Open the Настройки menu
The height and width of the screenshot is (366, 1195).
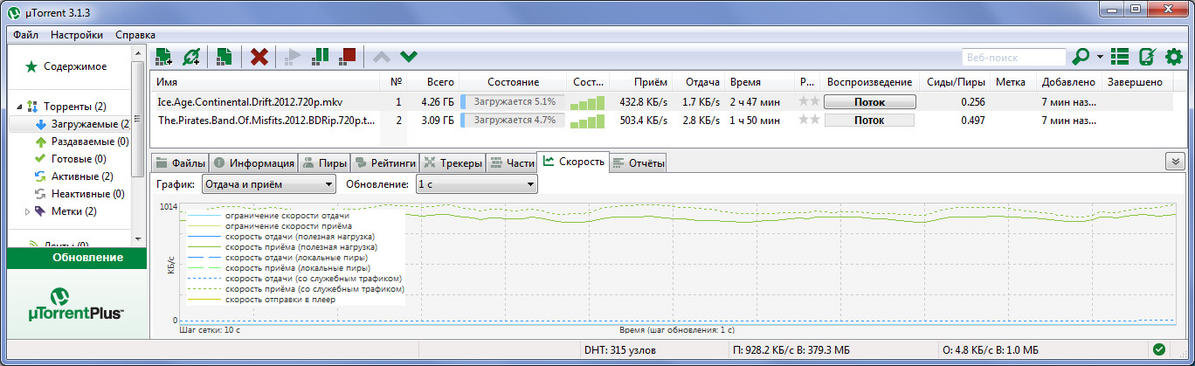[x=77, y=34]
